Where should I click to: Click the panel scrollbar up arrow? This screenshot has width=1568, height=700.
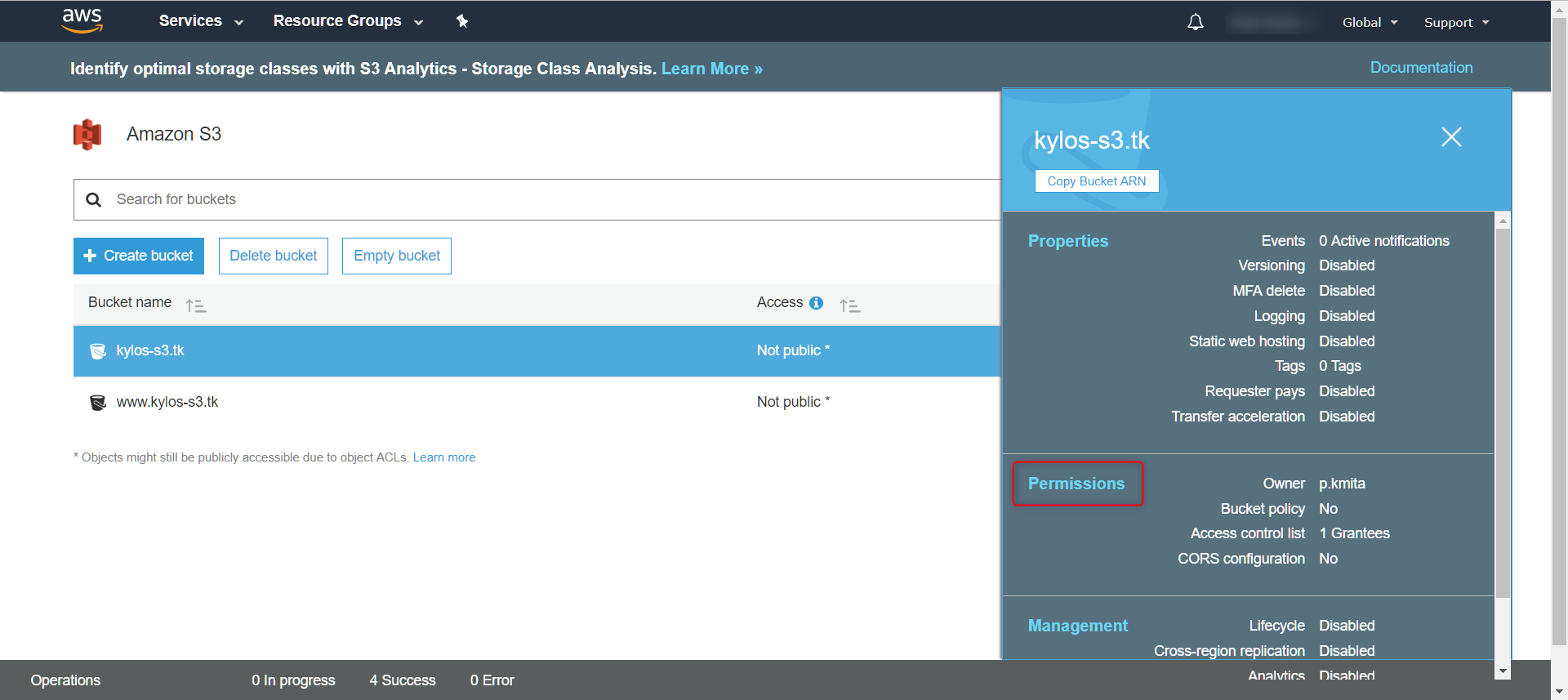1503,221
